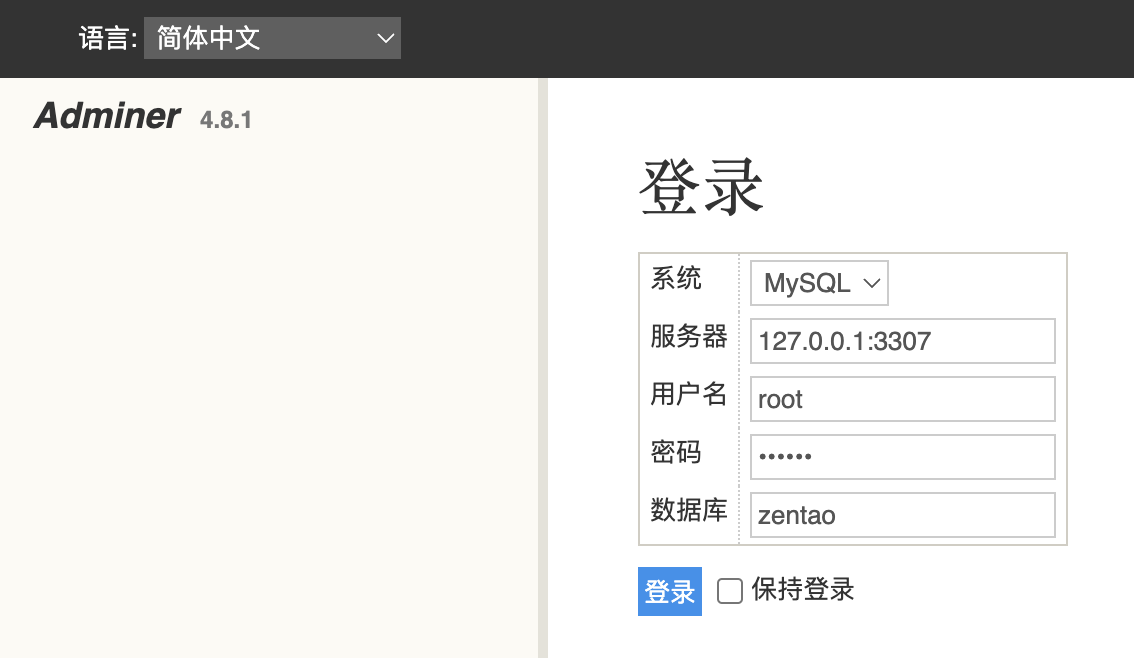Click the 用户名 row label
The image size is (1134, 658).
coord(688,395)
